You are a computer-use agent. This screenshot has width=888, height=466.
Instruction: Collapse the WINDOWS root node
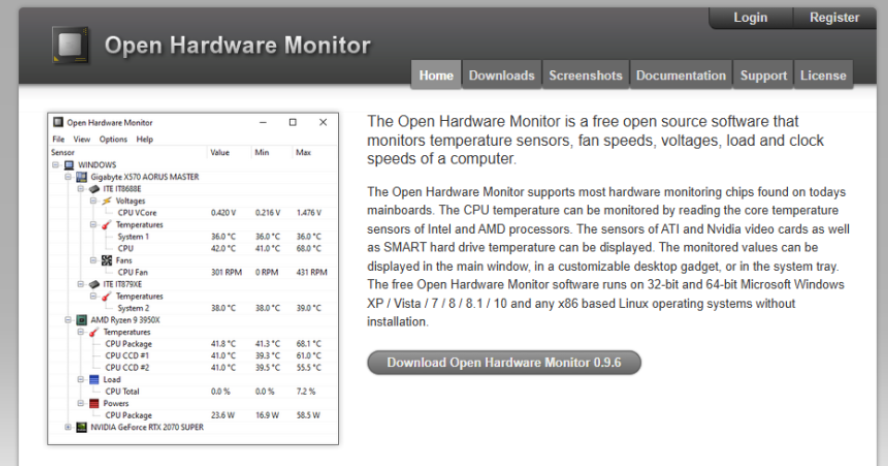[x=56, y=165]
